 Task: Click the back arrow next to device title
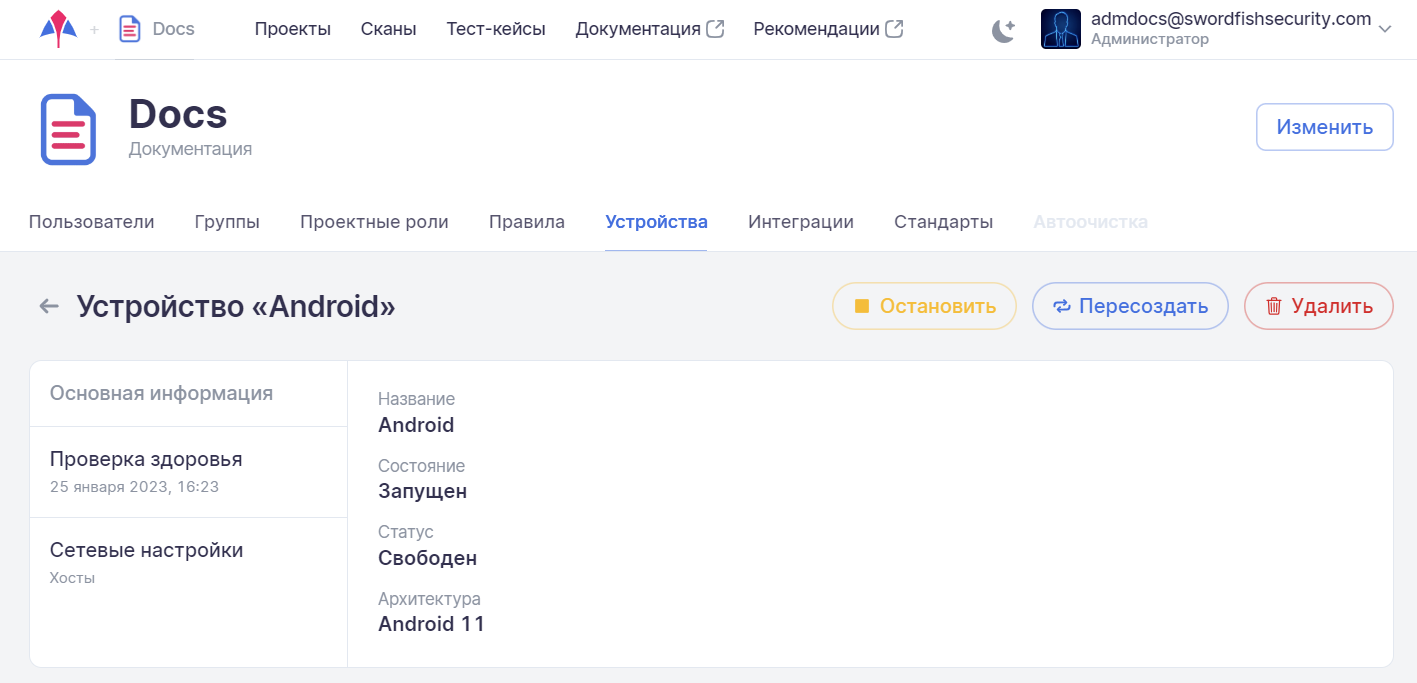49,306
